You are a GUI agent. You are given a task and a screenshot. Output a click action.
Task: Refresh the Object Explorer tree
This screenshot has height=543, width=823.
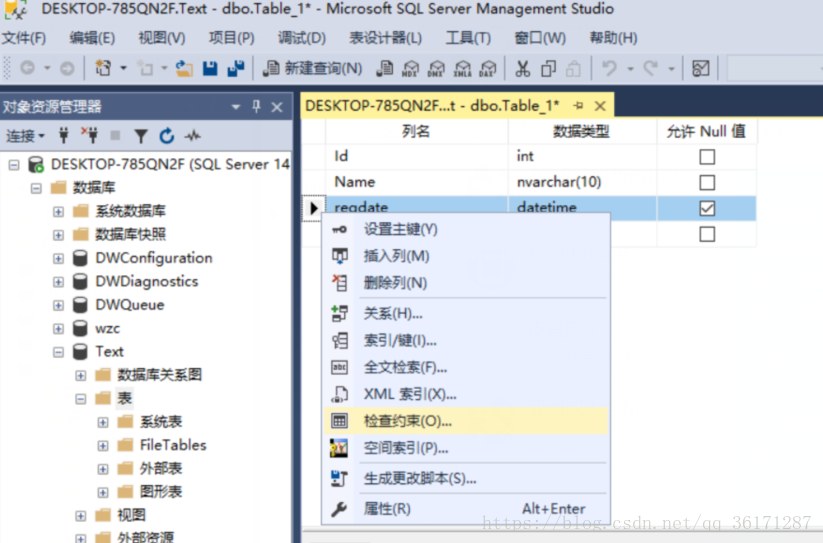167,136
